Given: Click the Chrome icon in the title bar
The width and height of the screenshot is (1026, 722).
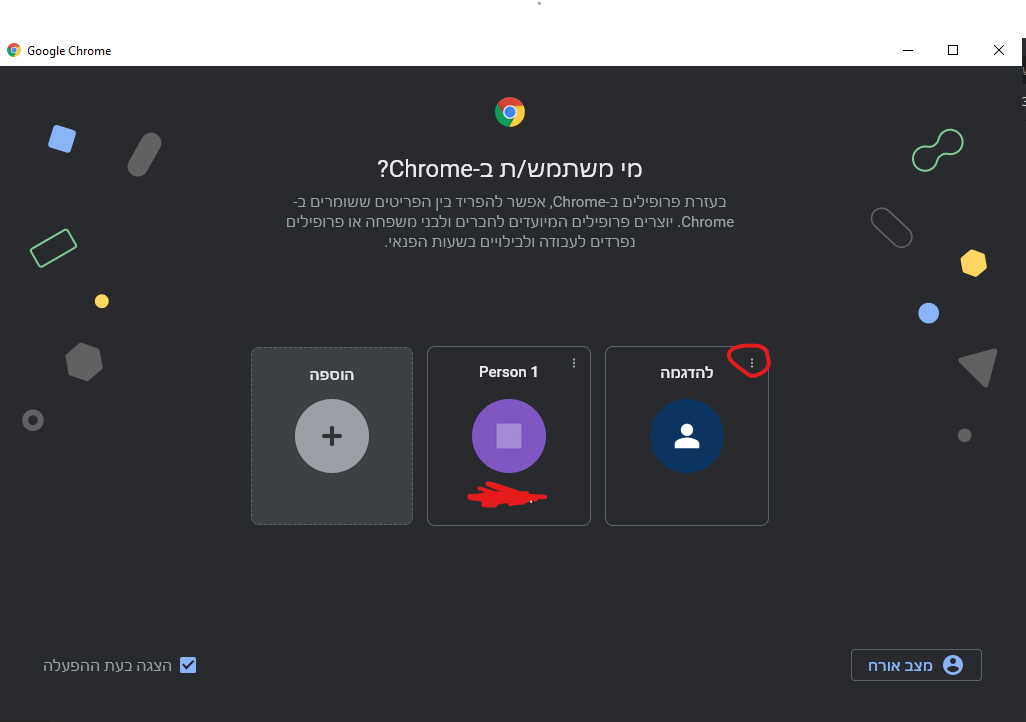Looking at the screenshot, I should coord(13,50).
